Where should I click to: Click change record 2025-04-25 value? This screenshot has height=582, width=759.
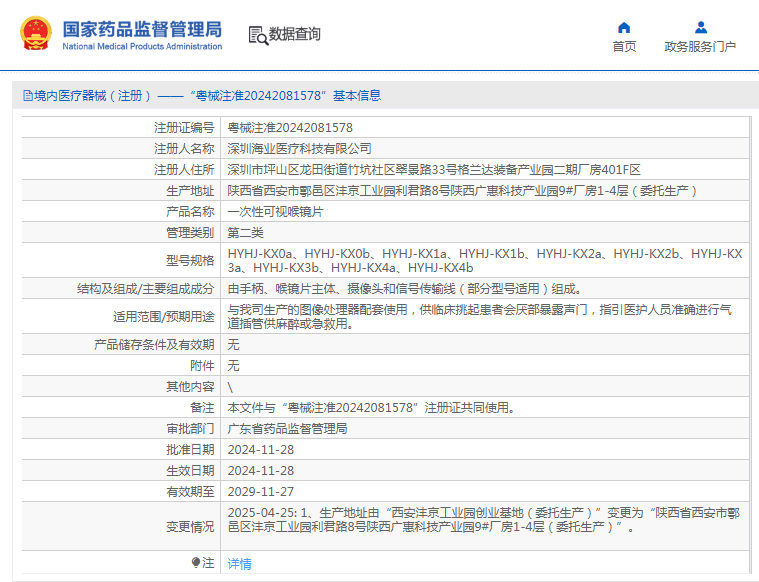click(484, 520)
